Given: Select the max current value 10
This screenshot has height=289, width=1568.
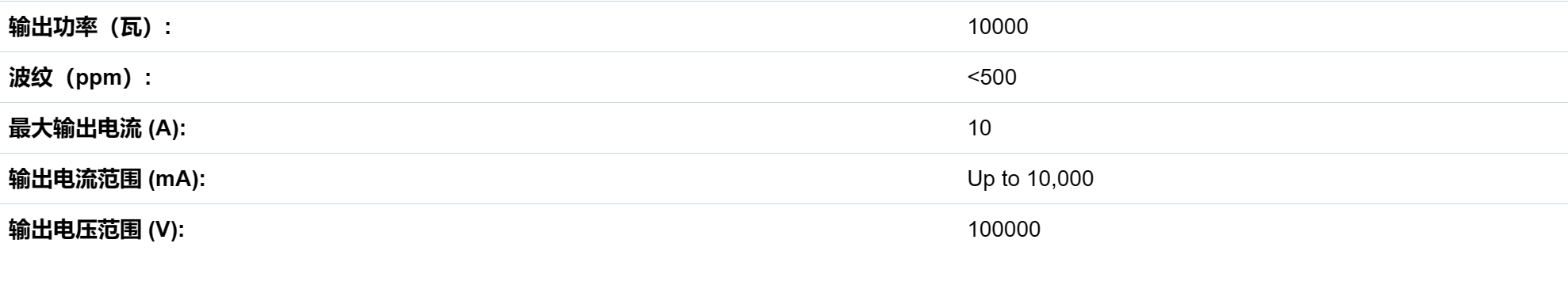Looking at the screenshot, I should (980, 128).
